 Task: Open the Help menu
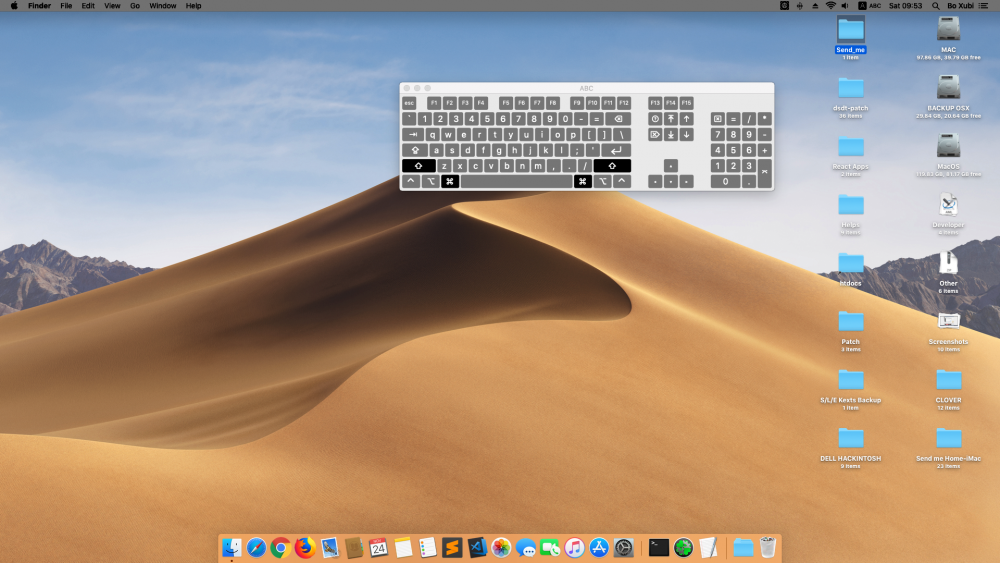(x=193, y=6)
